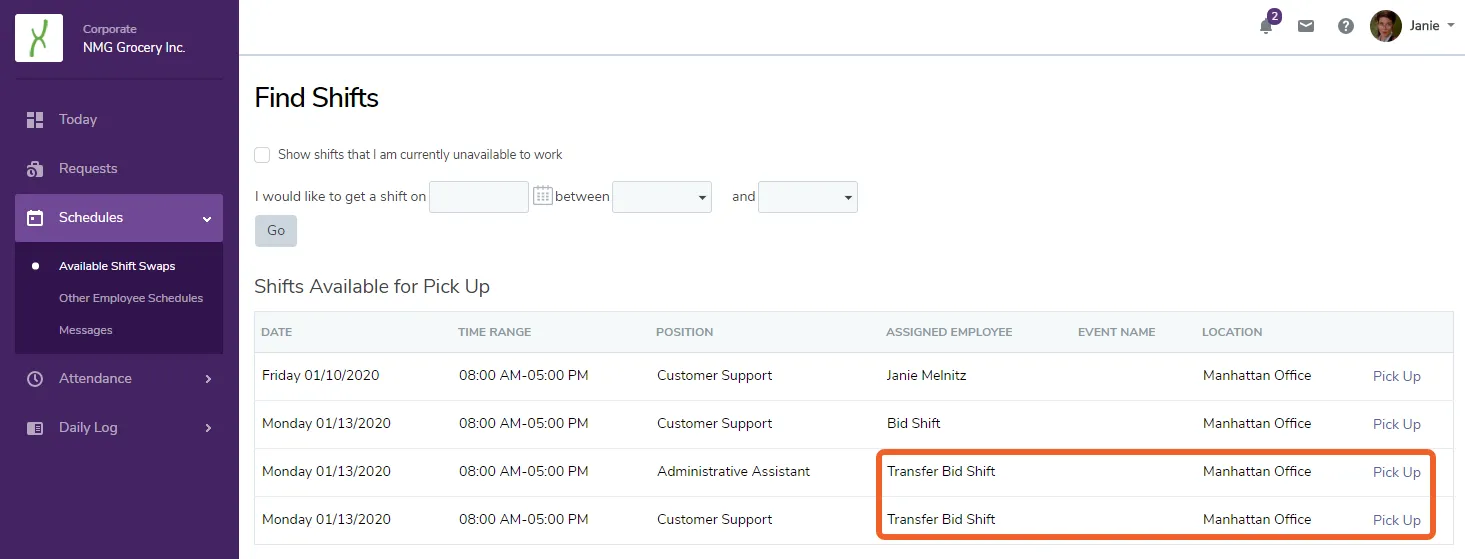Click the TIME RANGE column header
1465x559 pixels.
click(x=494, y=332)
